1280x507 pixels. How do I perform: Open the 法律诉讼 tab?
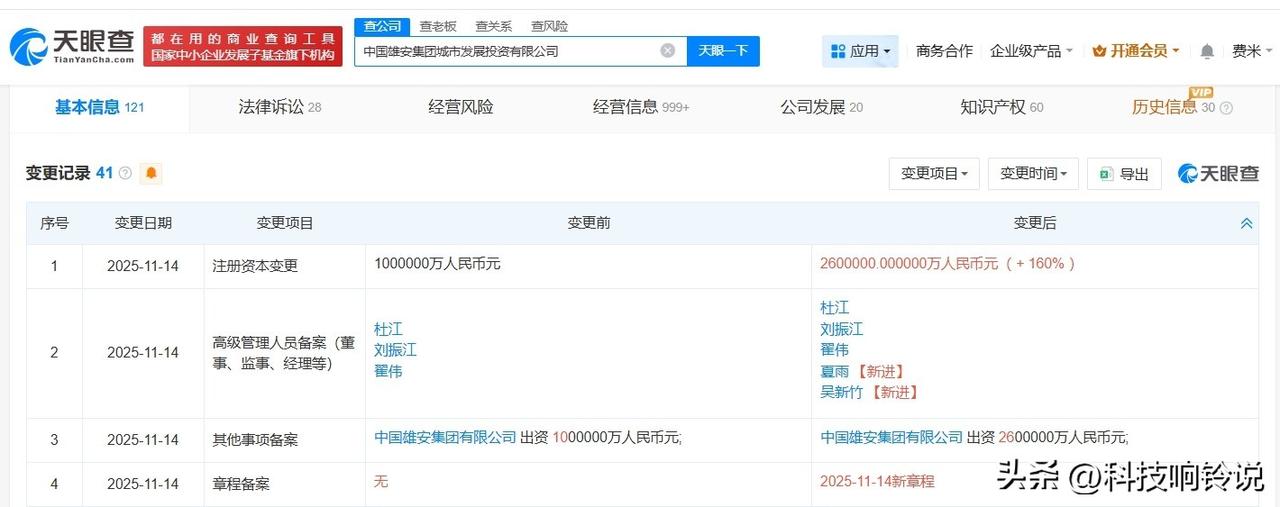280,107
